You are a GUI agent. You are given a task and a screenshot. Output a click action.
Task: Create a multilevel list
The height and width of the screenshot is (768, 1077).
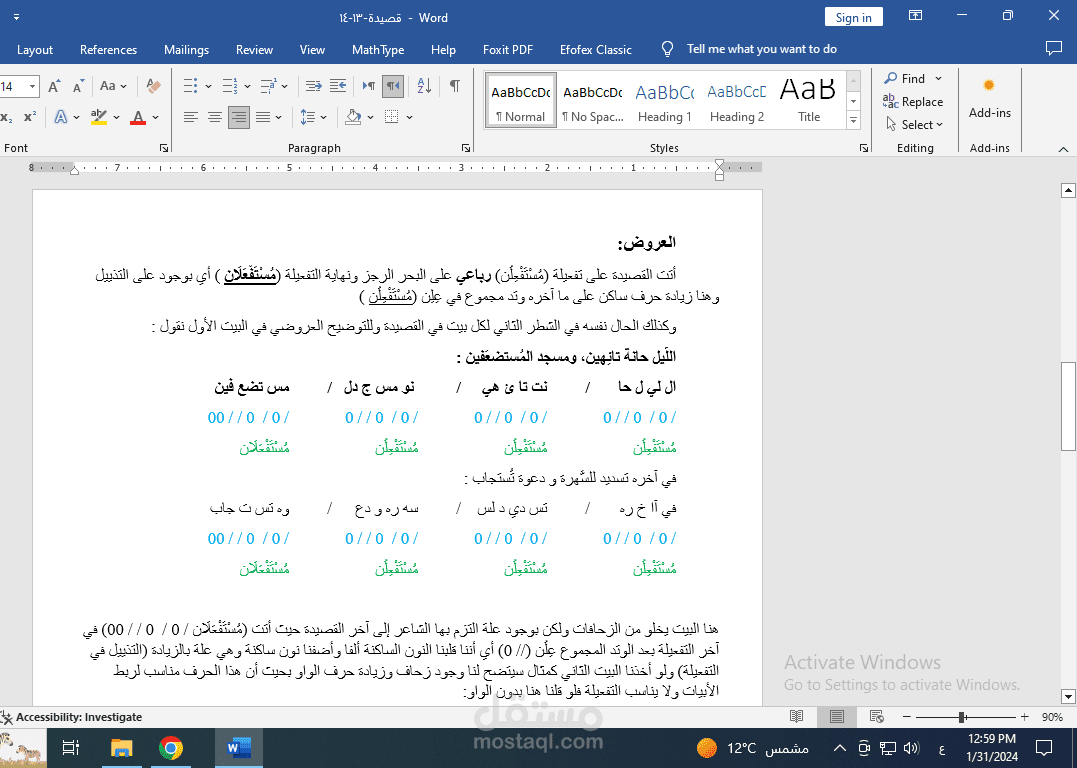click(x=269, y=86)
